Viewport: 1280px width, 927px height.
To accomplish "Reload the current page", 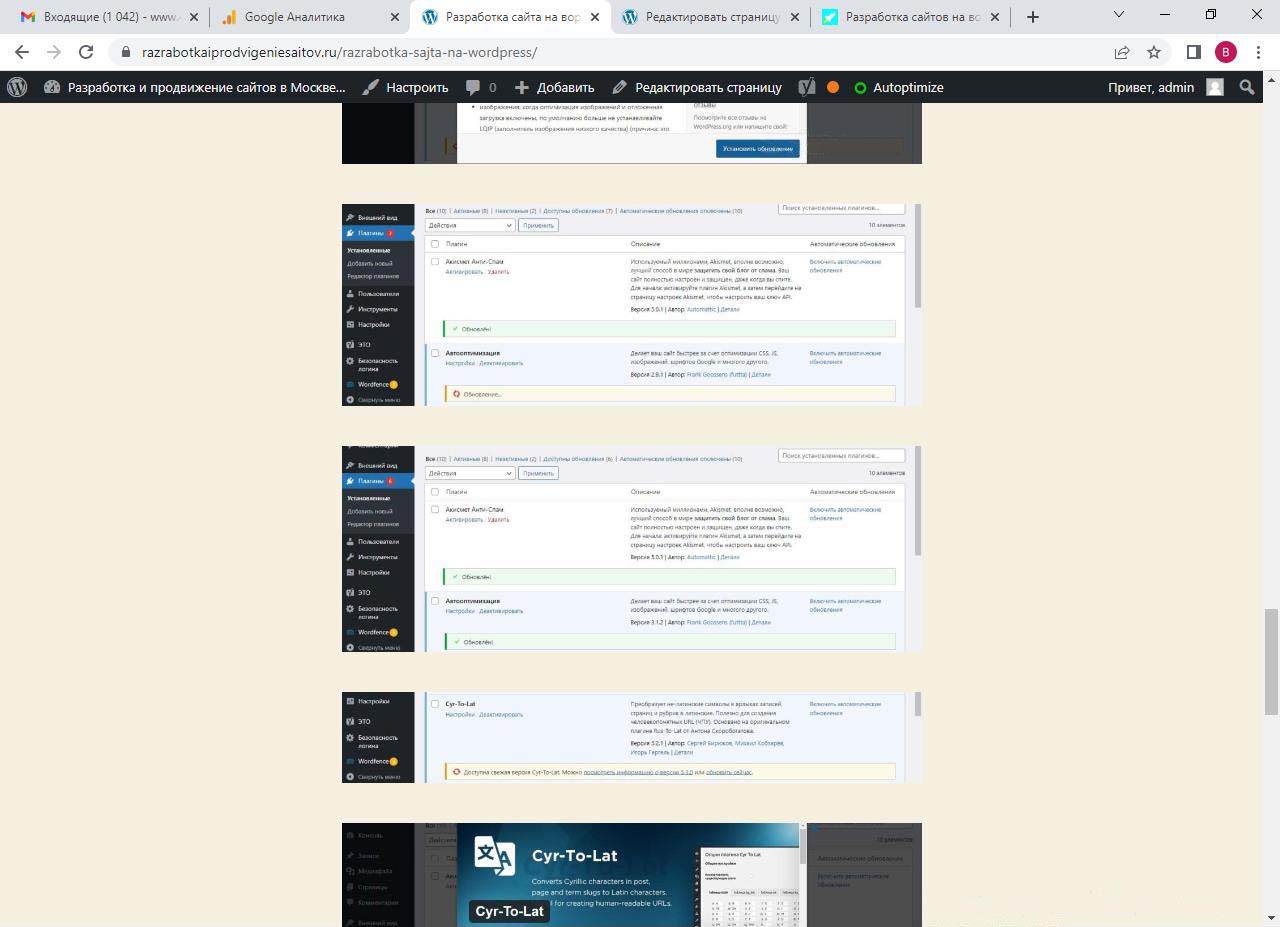I will click(x=86, y=52).
